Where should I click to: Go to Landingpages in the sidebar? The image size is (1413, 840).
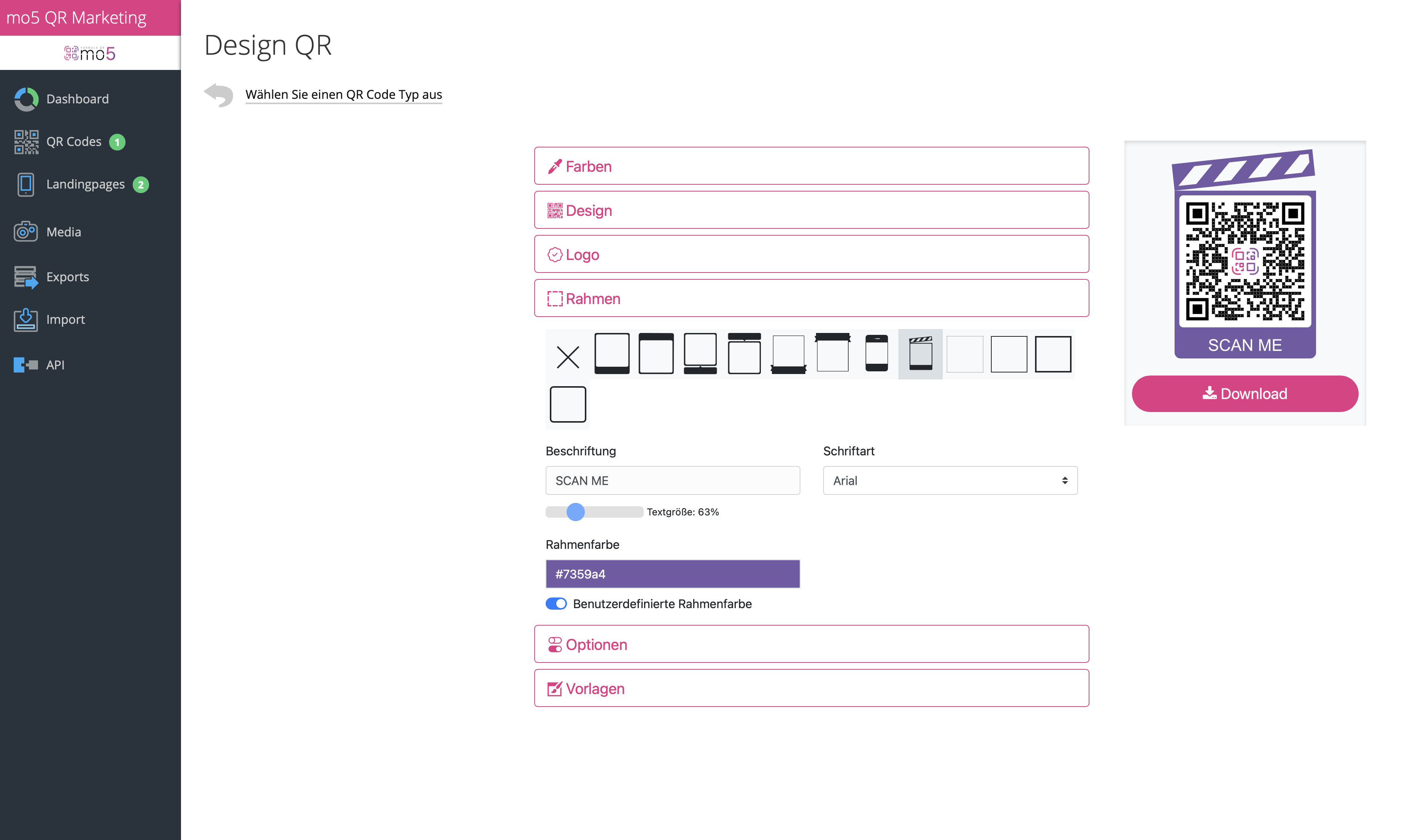[x=85, y=184]
